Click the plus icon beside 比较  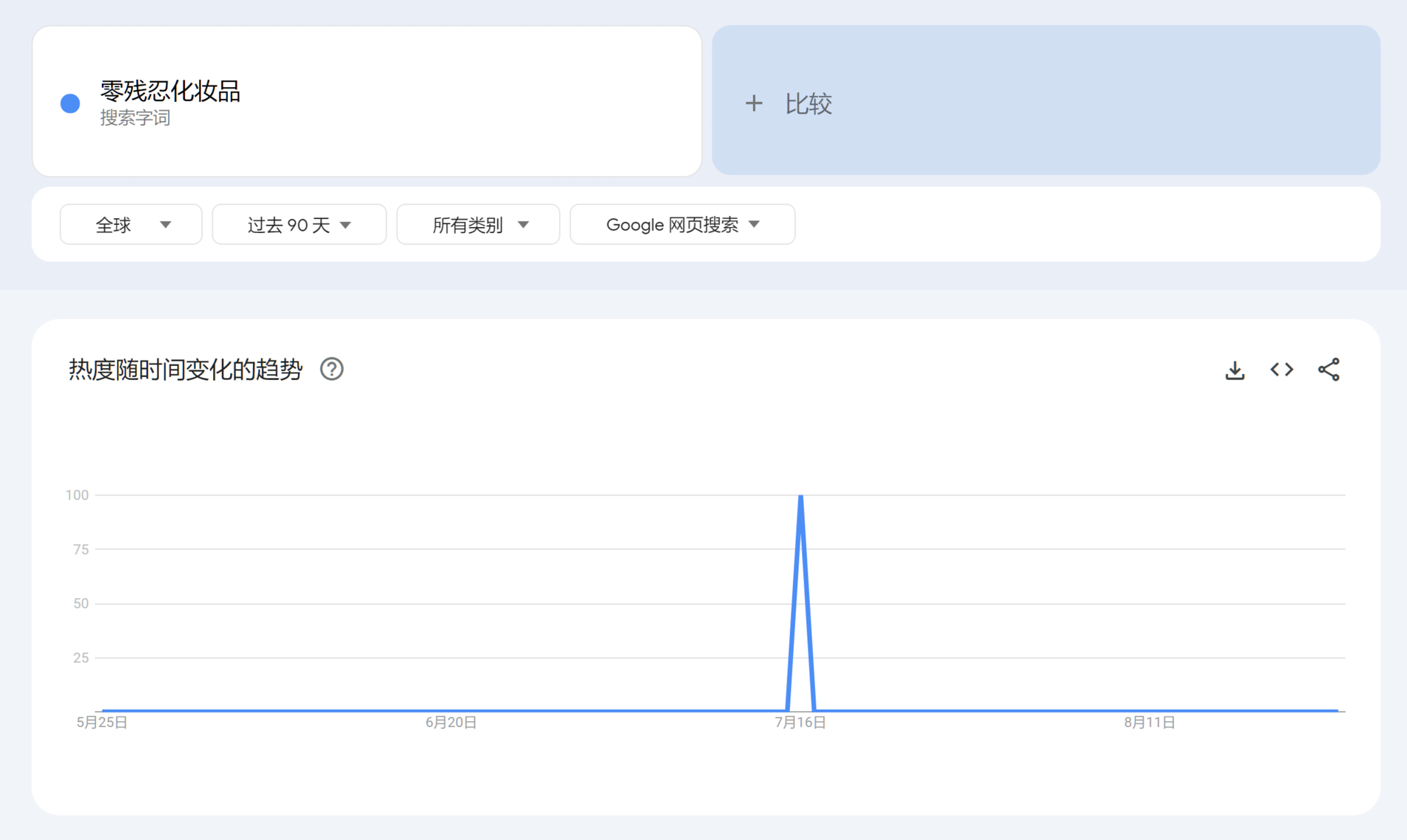(753, 104)
